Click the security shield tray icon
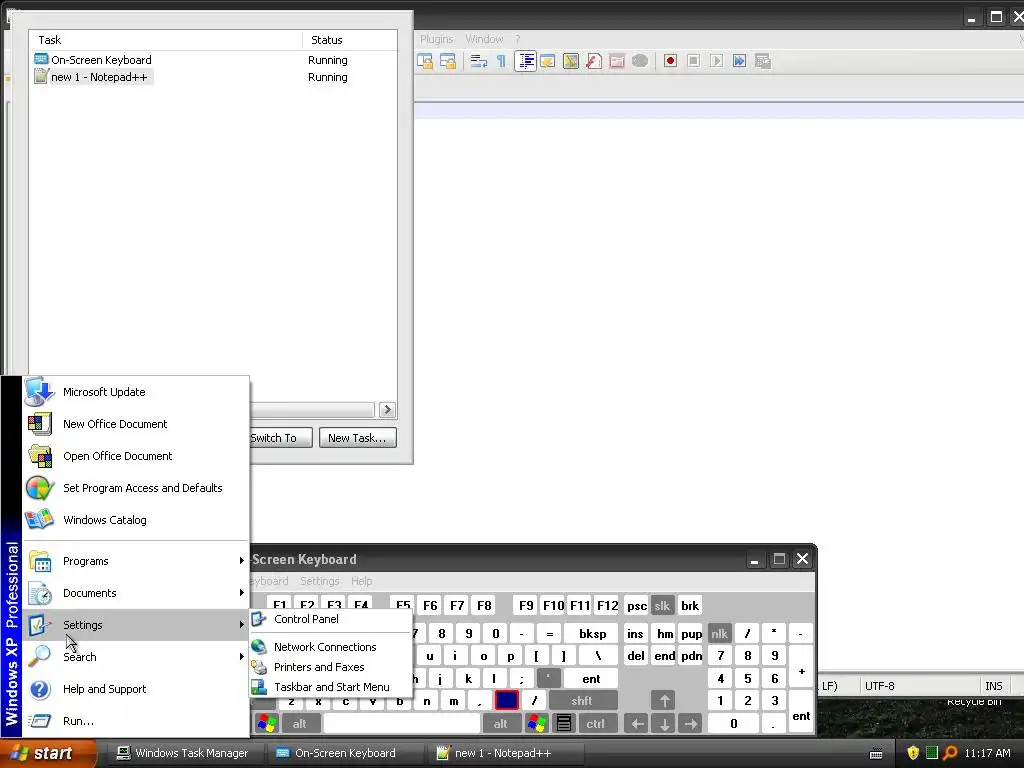Viewport: 1024px width, 768px height. 913,753
